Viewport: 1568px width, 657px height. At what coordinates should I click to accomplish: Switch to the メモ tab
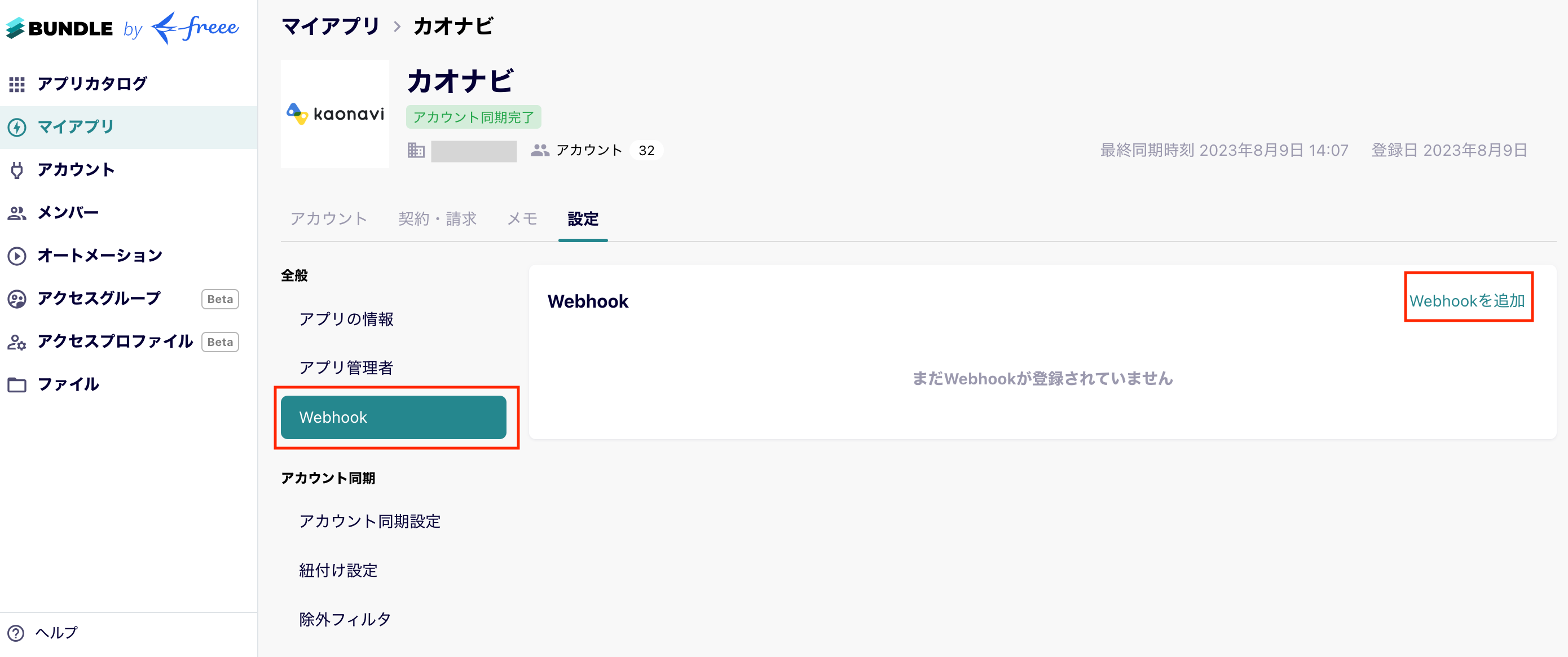tap(522, 219)
